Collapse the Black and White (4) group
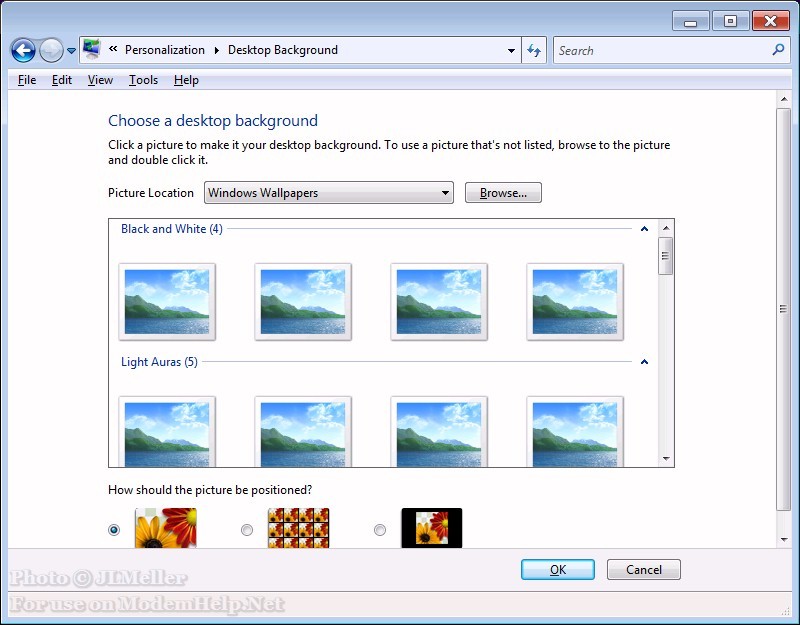The width and height of the screenshot is (800, 625). [644, 229]
